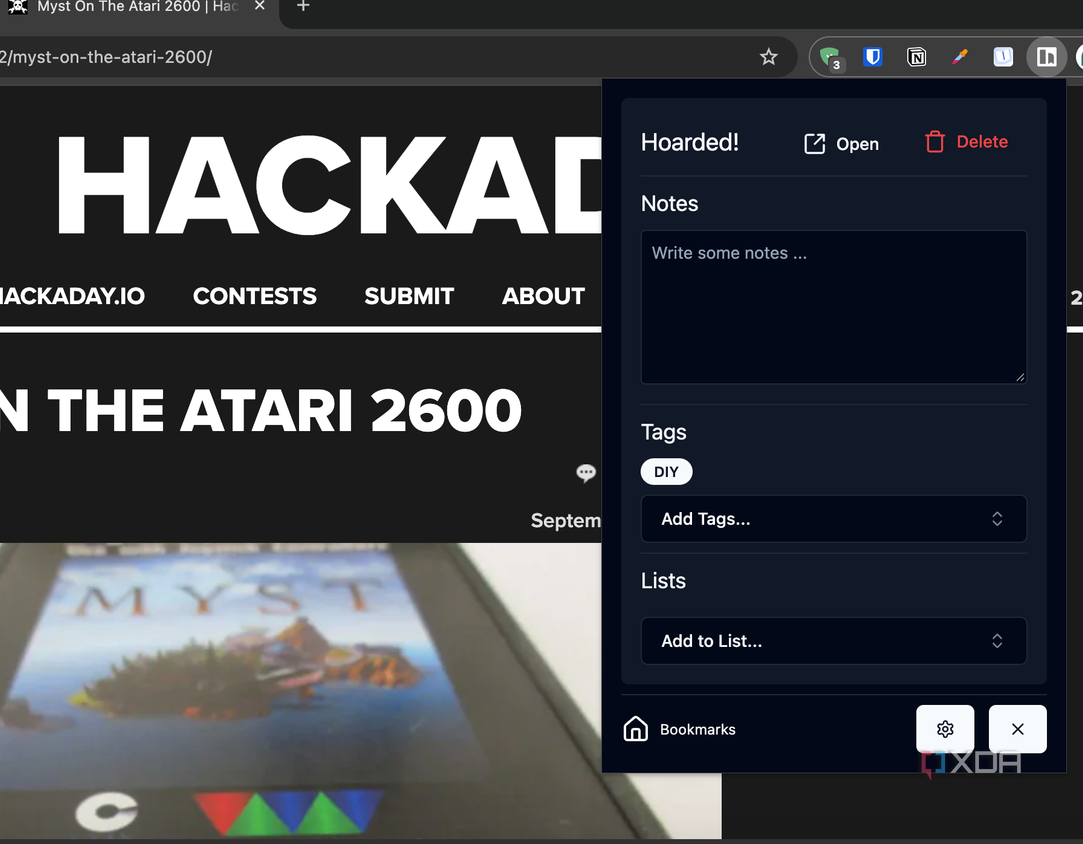Click the Bookmarks home icon

[x=635, y=729]
